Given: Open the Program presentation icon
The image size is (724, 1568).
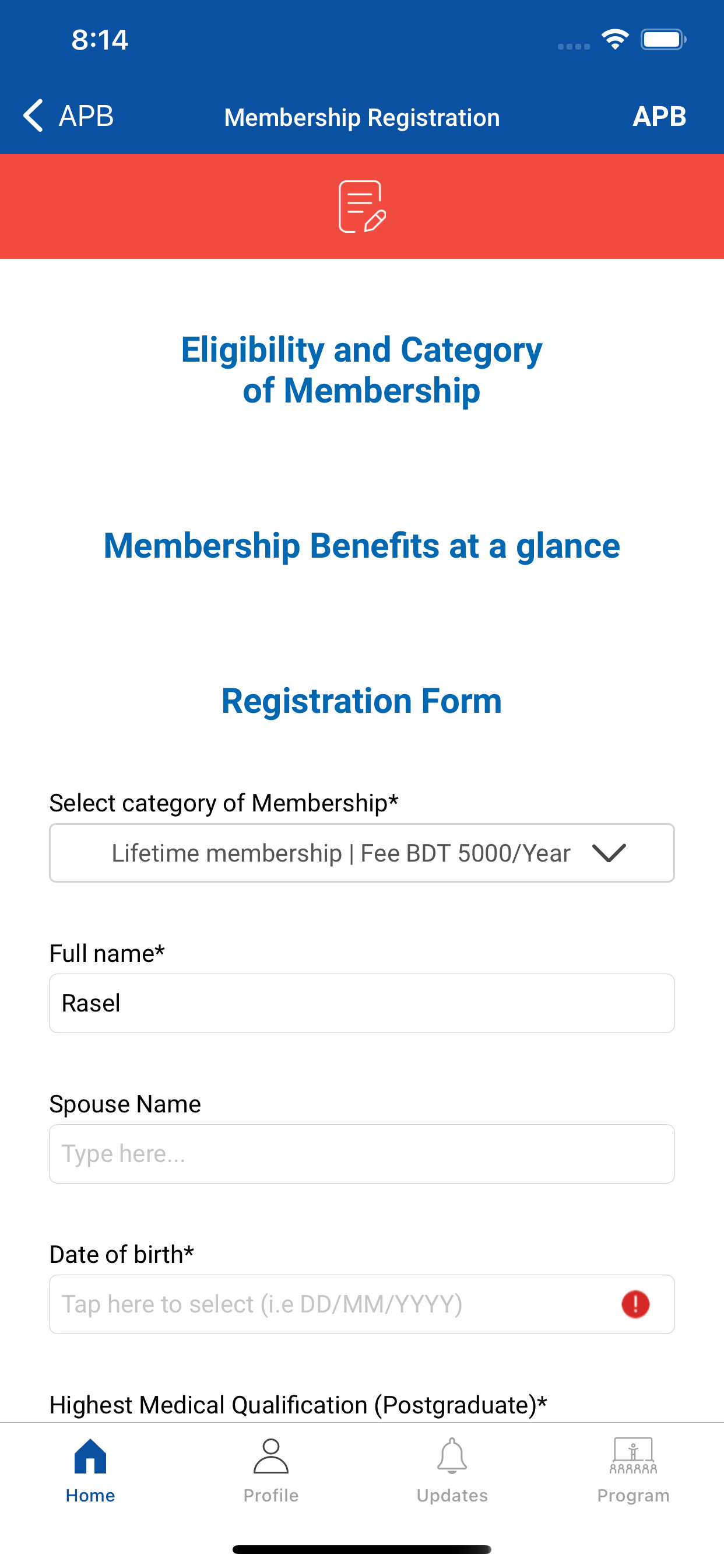Looking at the screenshot, I should 633,1456.
